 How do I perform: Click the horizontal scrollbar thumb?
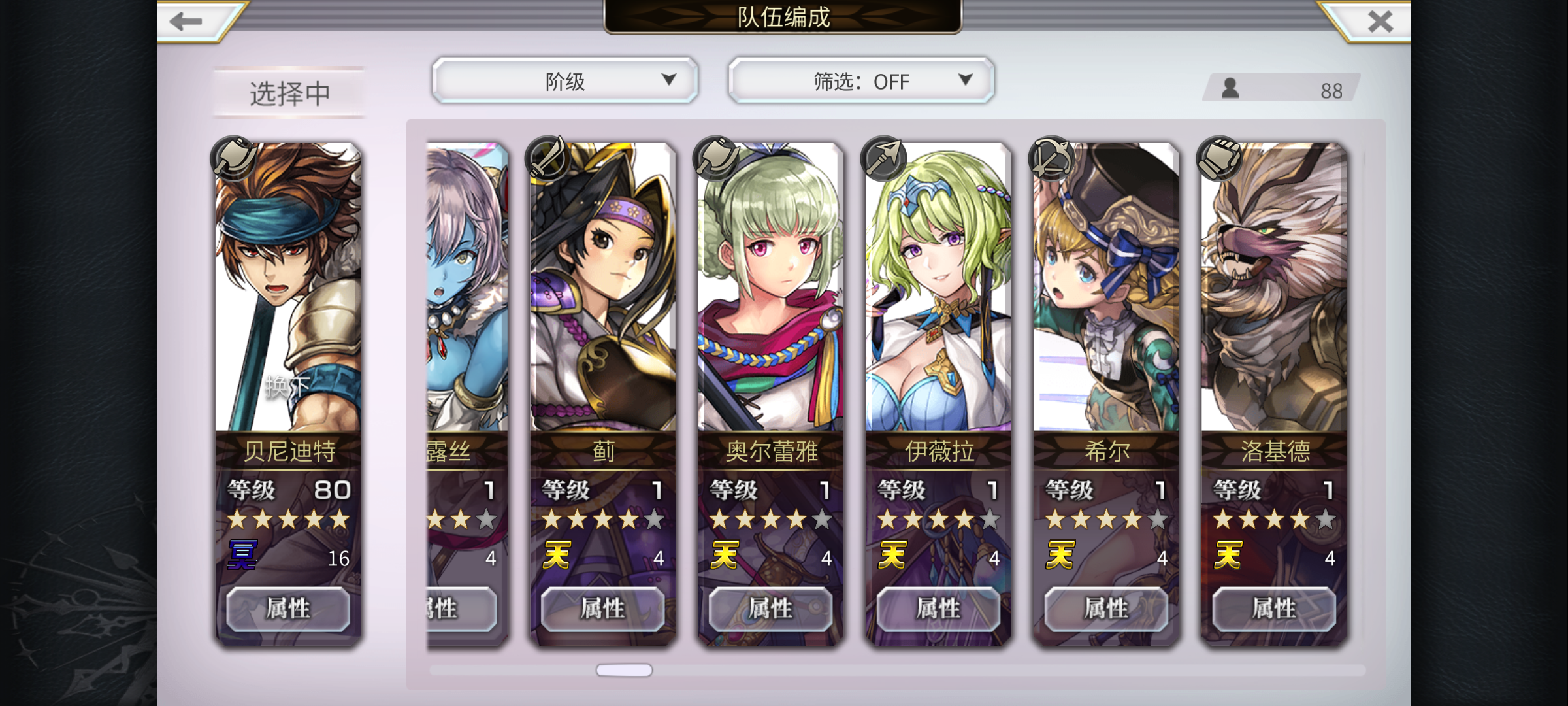[x=624, y=670]
